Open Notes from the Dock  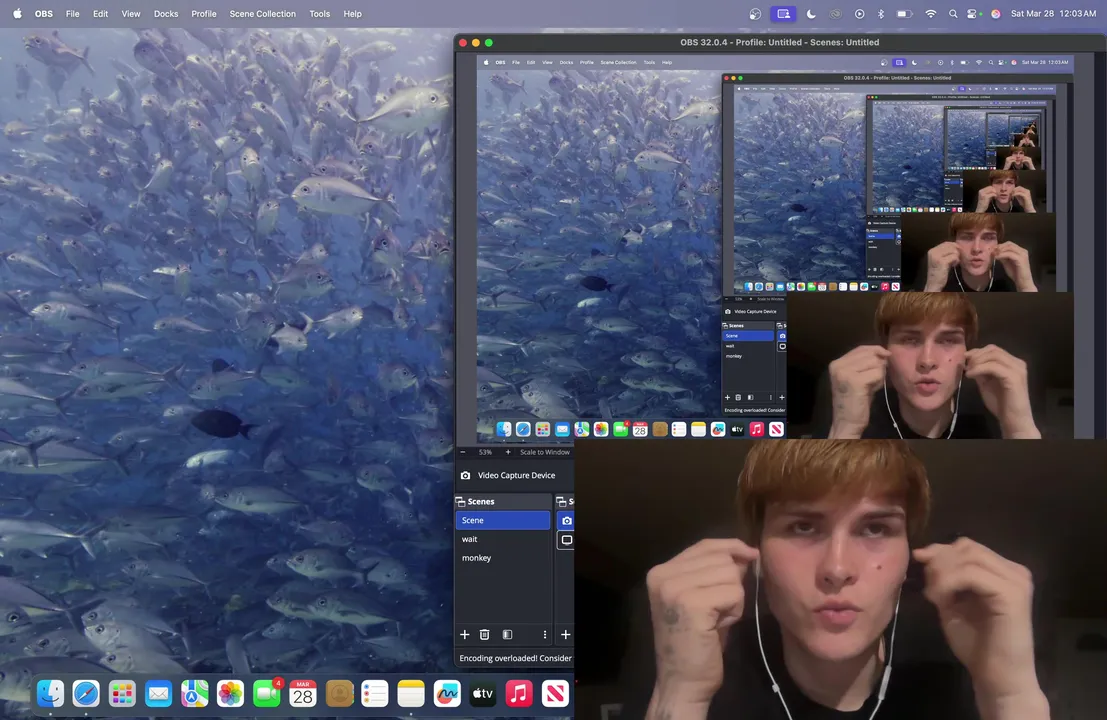click(x=411, y=694)
